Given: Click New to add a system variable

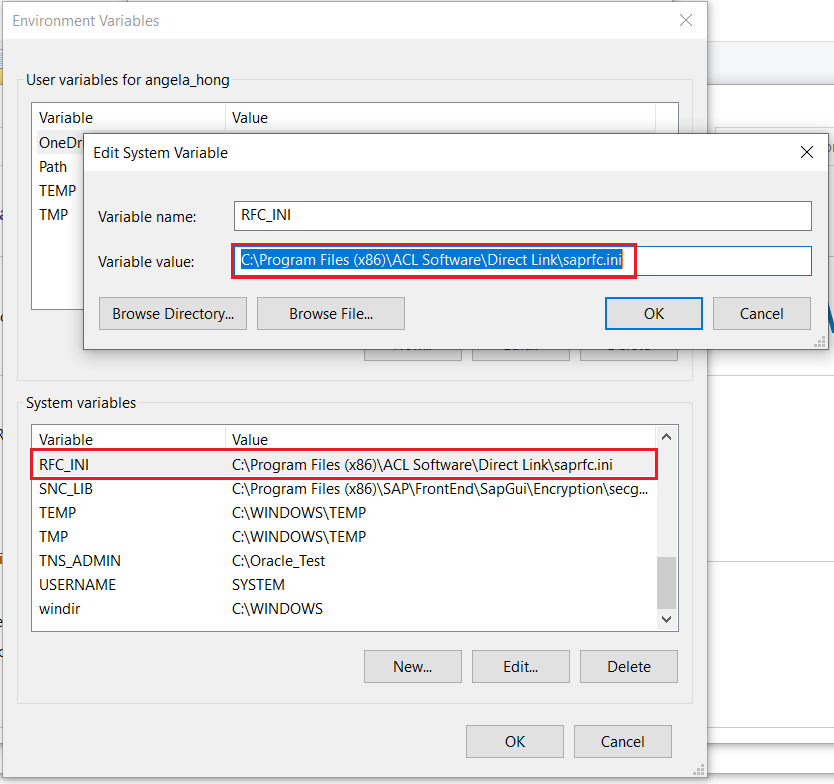Looking at the screenshot, I should pos(412,666).
